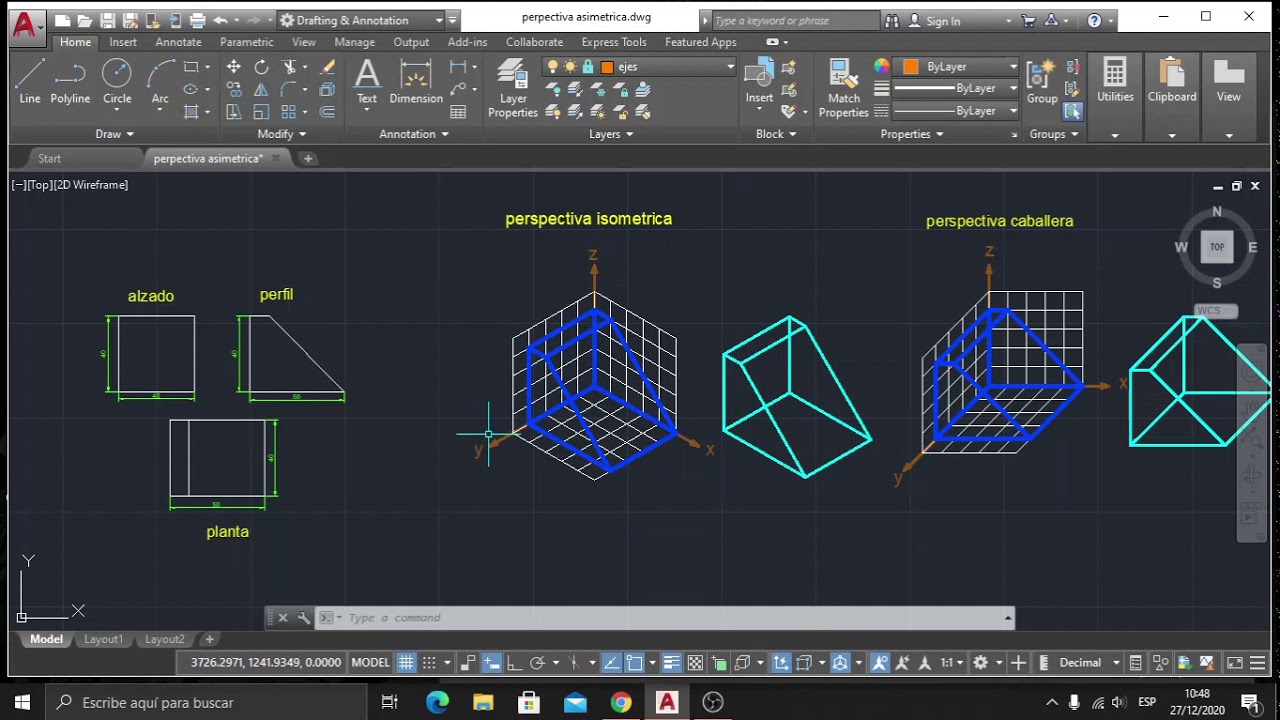Screen dimensions: 1280x720
Task: Open the Express Tools ribbon tab
Action: (x=613, y=42)
